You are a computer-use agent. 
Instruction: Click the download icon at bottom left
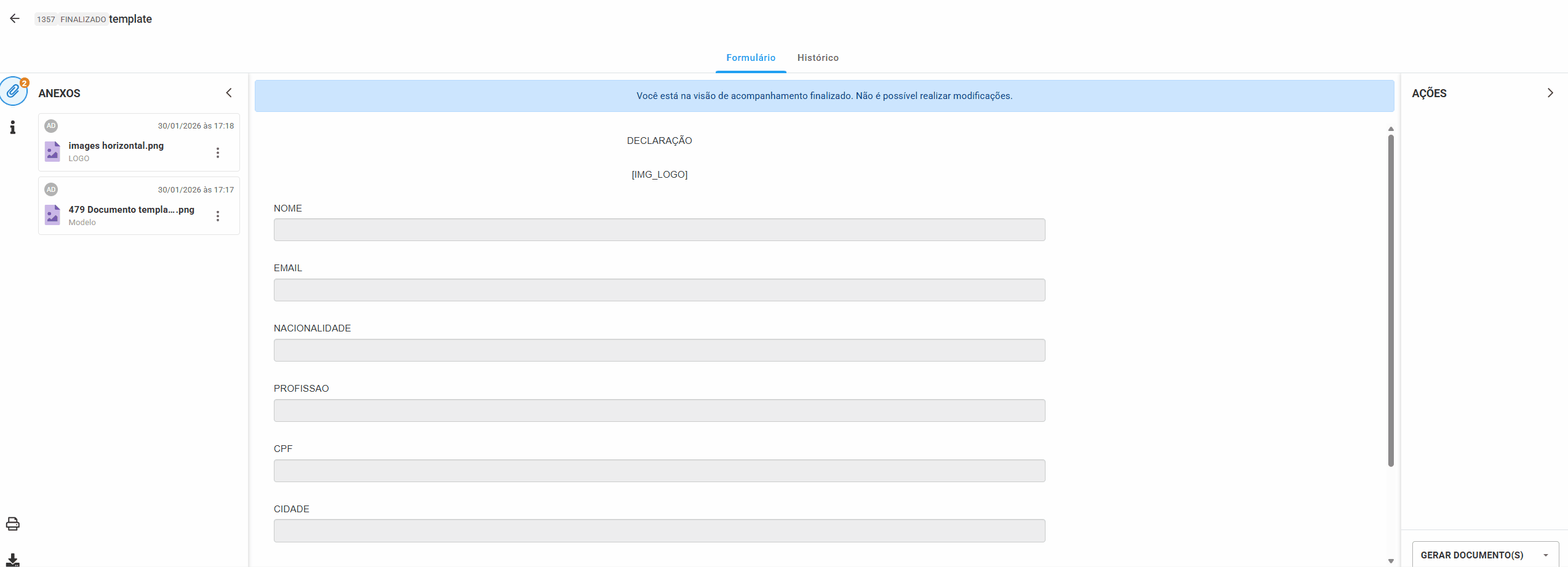click(13, 560)
